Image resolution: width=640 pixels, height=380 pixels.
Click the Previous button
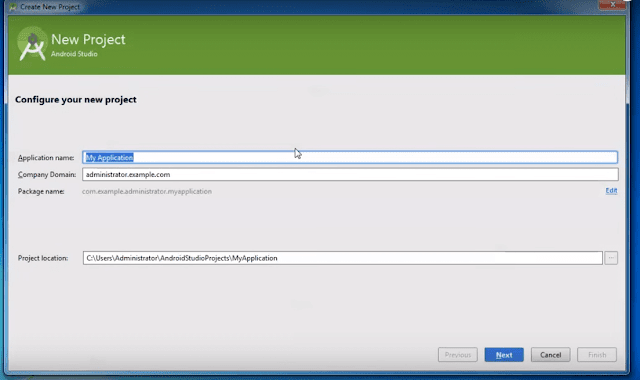(x=458, y=355)
